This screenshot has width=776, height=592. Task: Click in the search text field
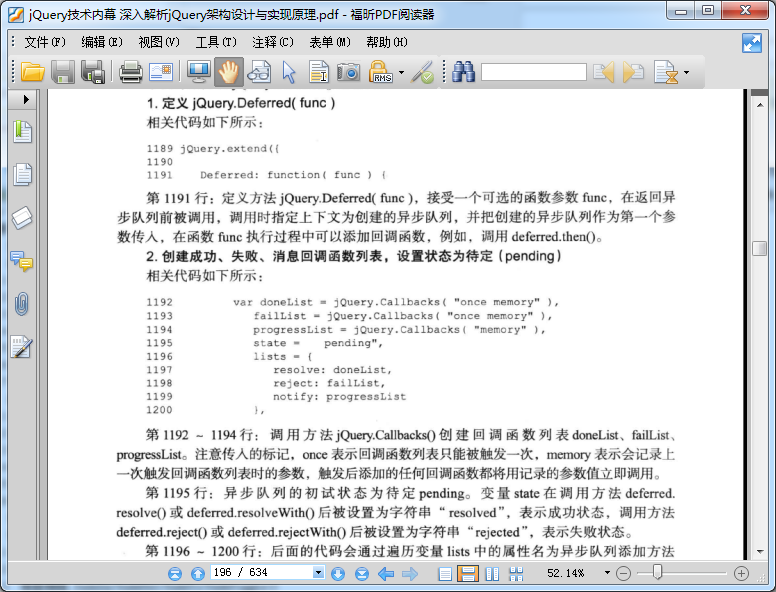[534, 72]
